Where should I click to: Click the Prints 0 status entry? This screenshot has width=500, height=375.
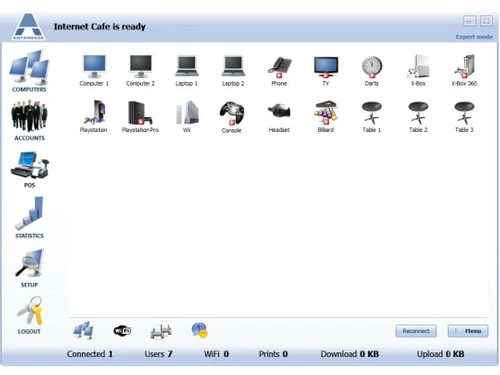(273, 354)
